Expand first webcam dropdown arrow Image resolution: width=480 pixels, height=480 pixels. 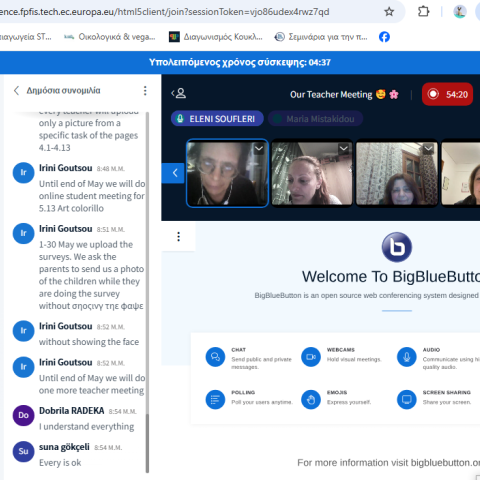click(x=259, y=149)
